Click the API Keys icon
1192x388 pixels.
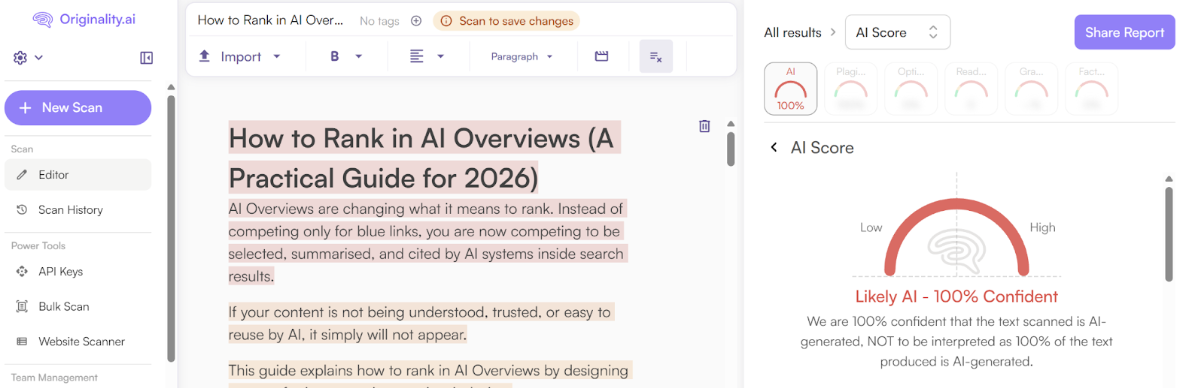(22, 272)
